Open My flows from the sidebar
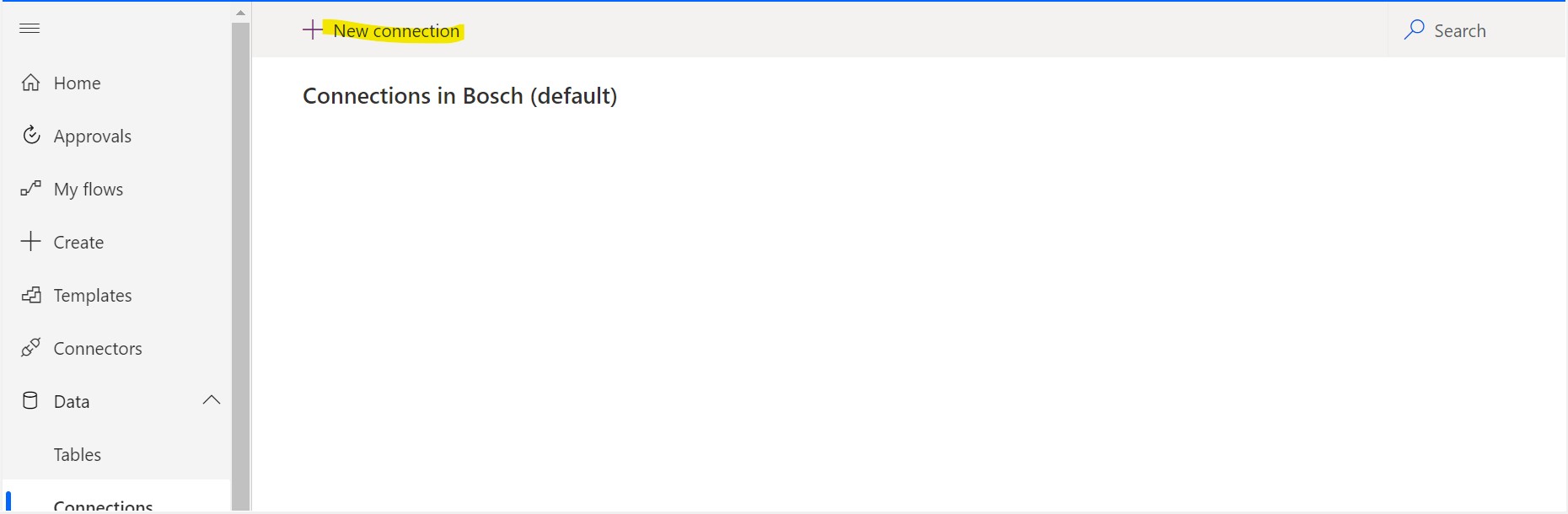The image size is (1568, 514). click(x=88, y=188)
